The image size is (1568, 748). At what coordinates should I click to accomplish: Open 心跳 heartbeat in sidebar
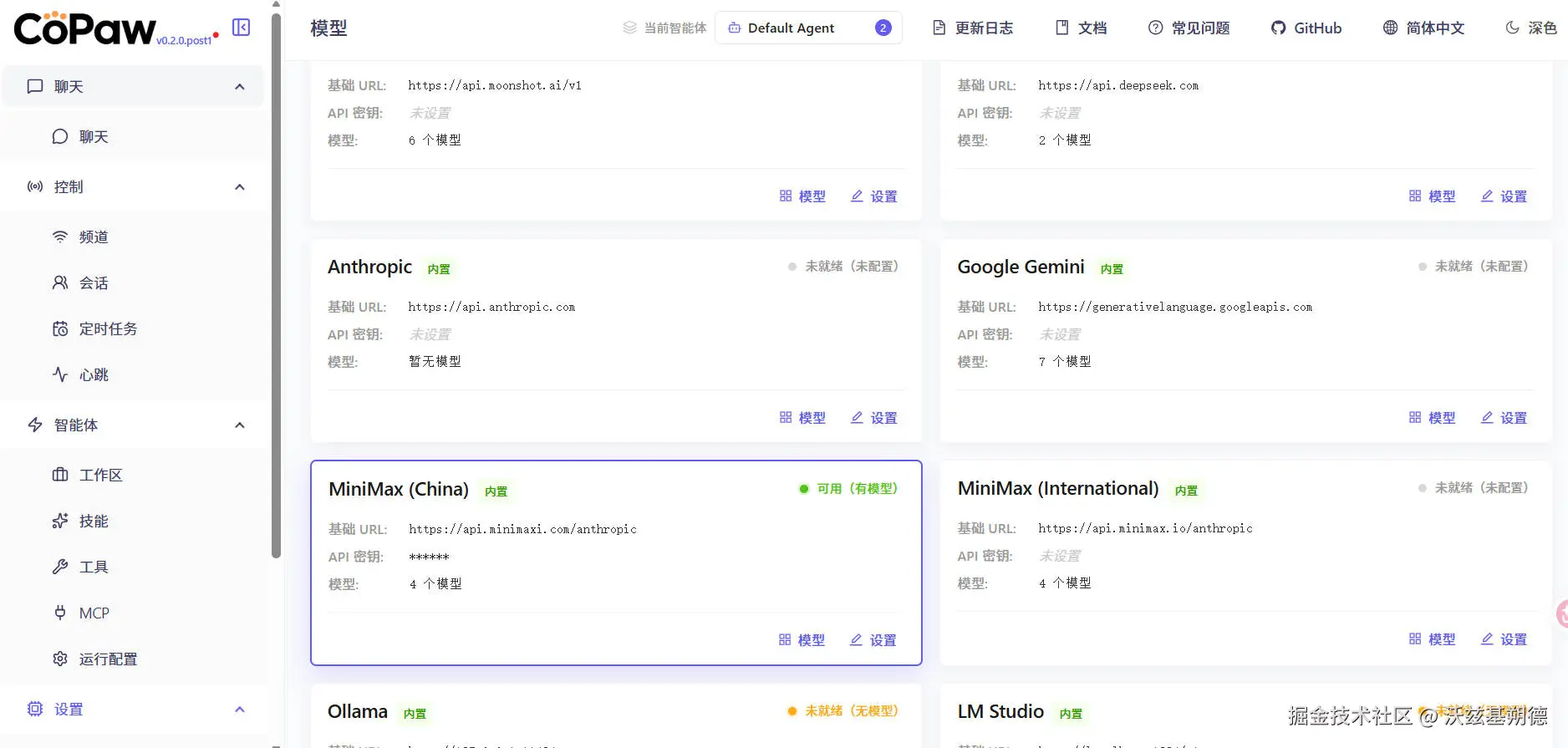tap(94, 375)
